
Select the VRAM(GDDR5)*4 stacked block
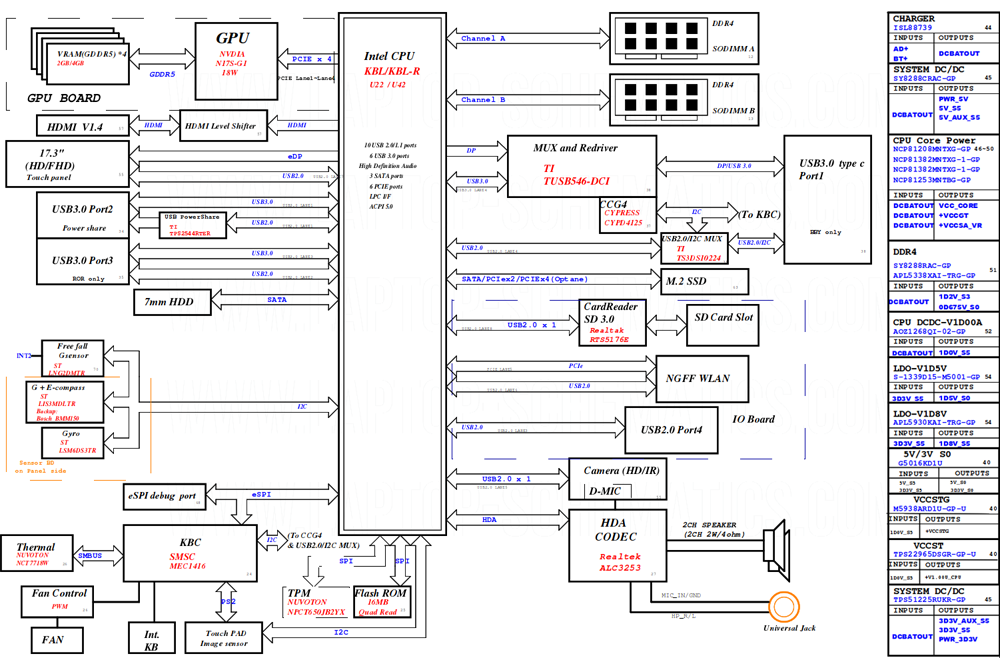pyautogui.click(x=81, y=57)
